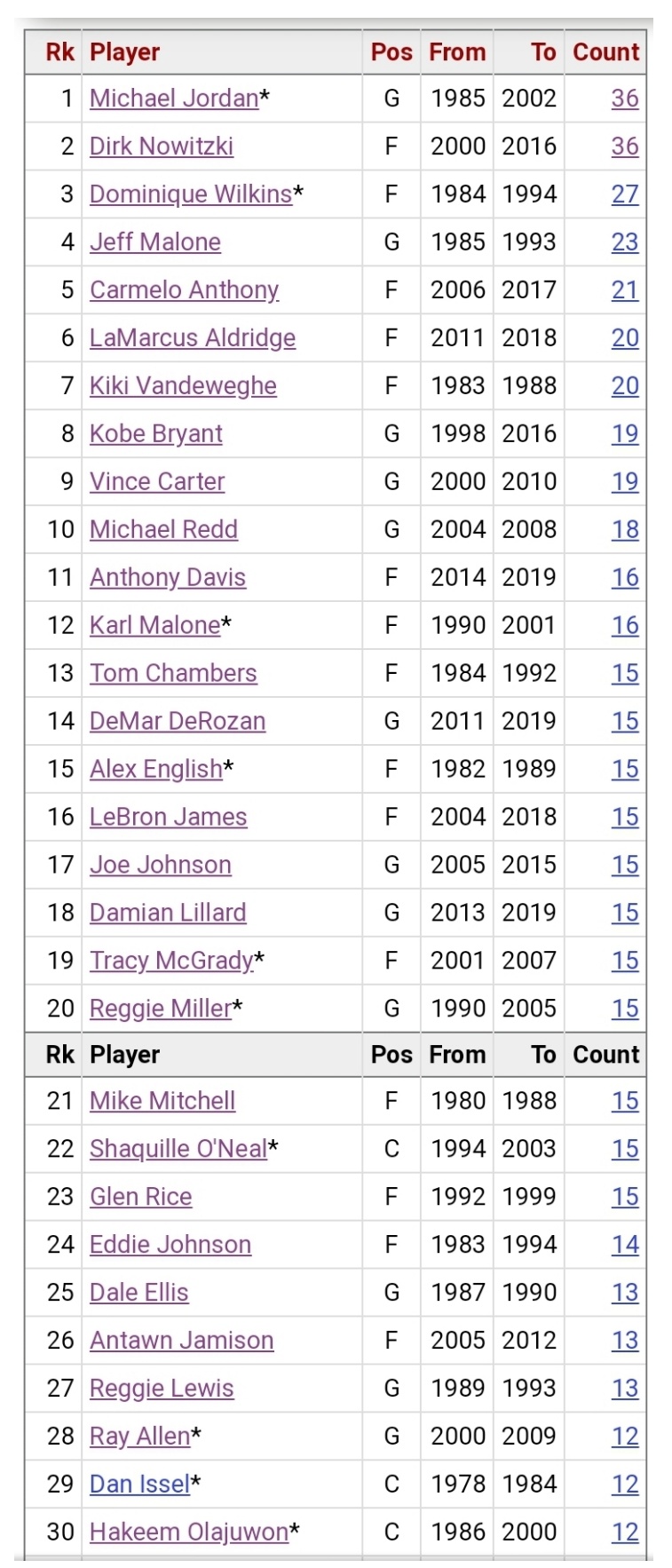Open Shaquille O'Neal's player page
The width and height of the screenshot is (672, 1568).
[178, 1150]
